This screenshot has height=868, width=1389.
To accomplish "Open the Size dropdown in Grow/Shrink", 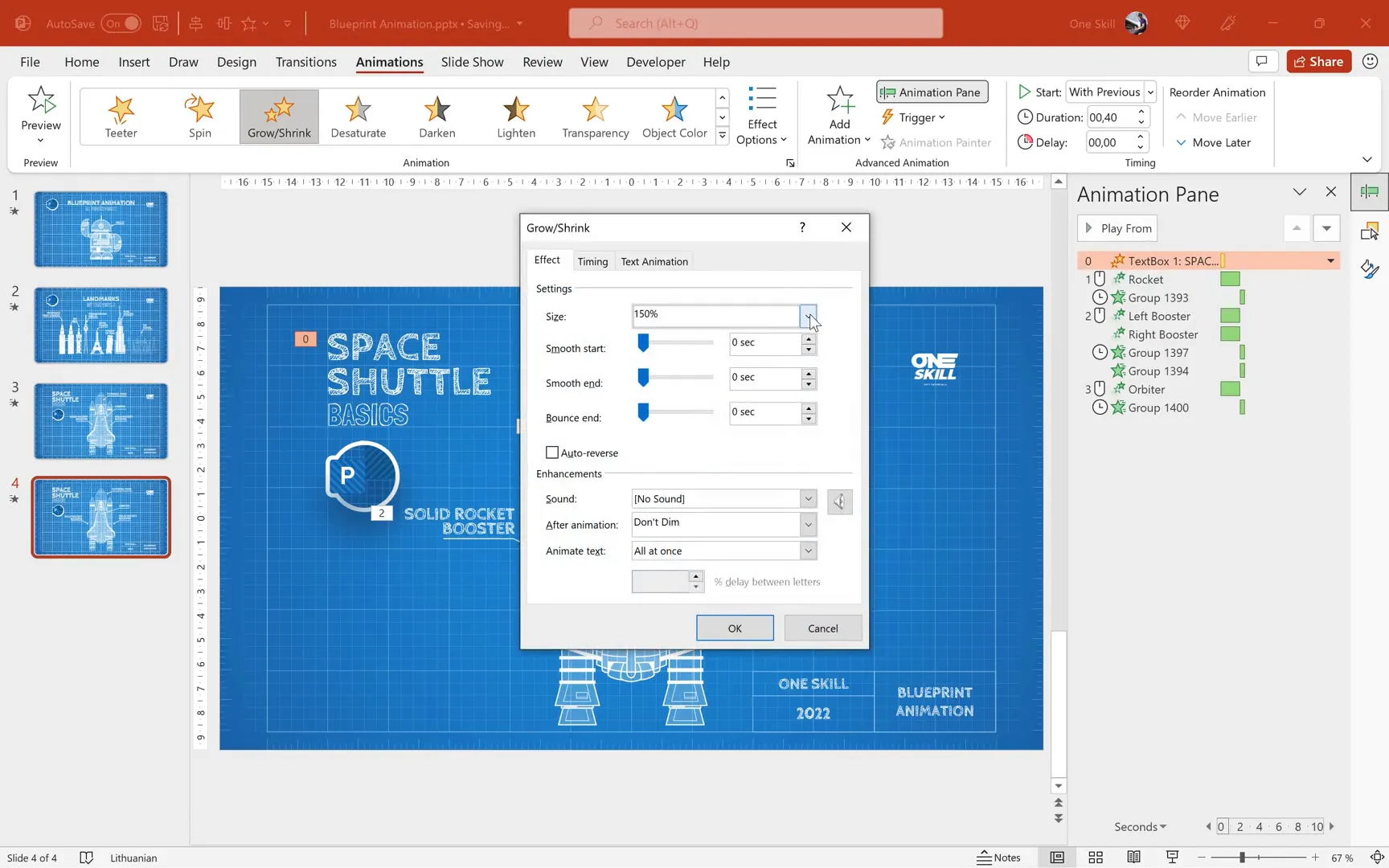I will click(x=808, y=316).
